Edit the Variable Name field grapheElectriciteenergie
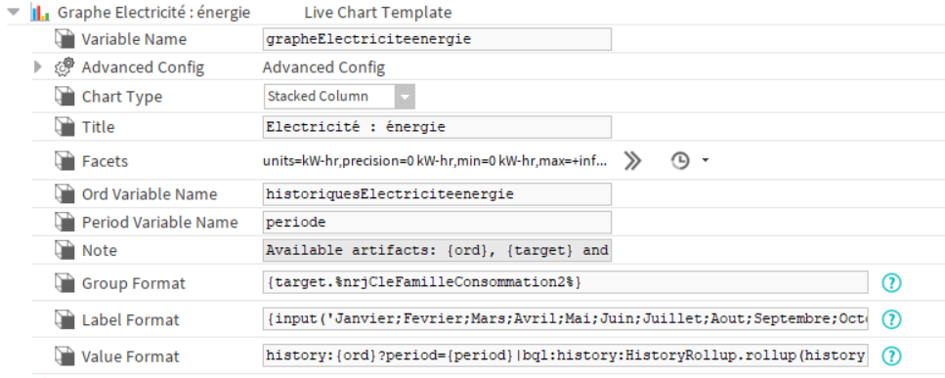Image resolution: width=945 pixels, height=378 pixels. pos(438,39)
